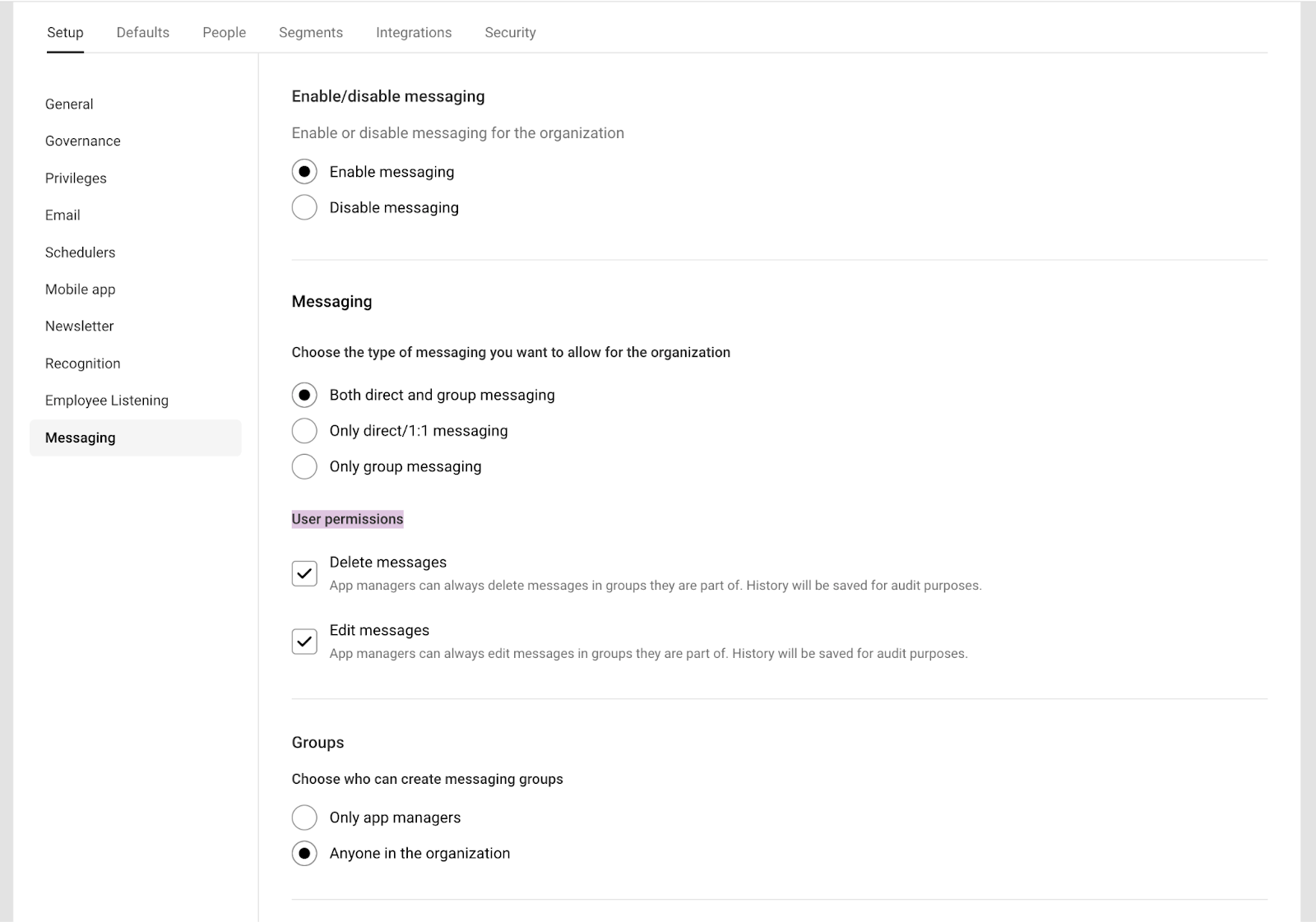Select Only group messaging option
Viewport: 1316px width, 922px height.
[304, 466]
